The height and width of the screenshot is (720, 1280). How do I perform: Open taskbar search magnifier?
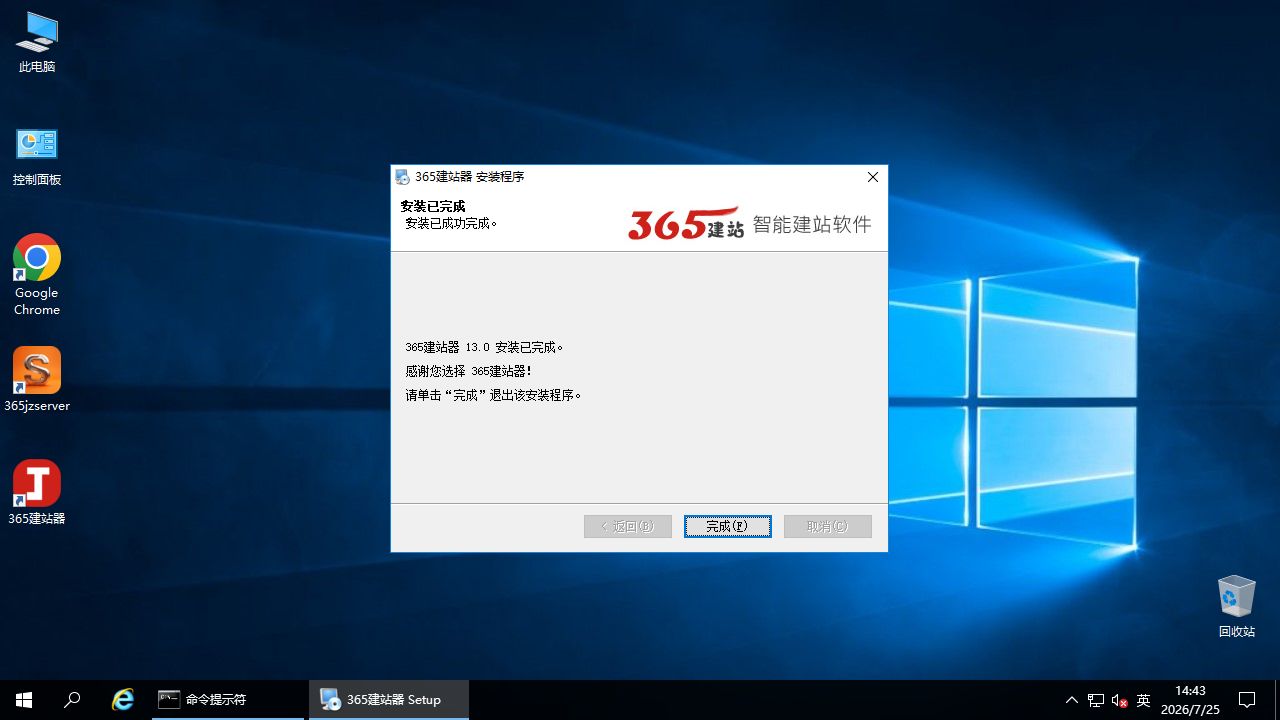click(72, 700)
